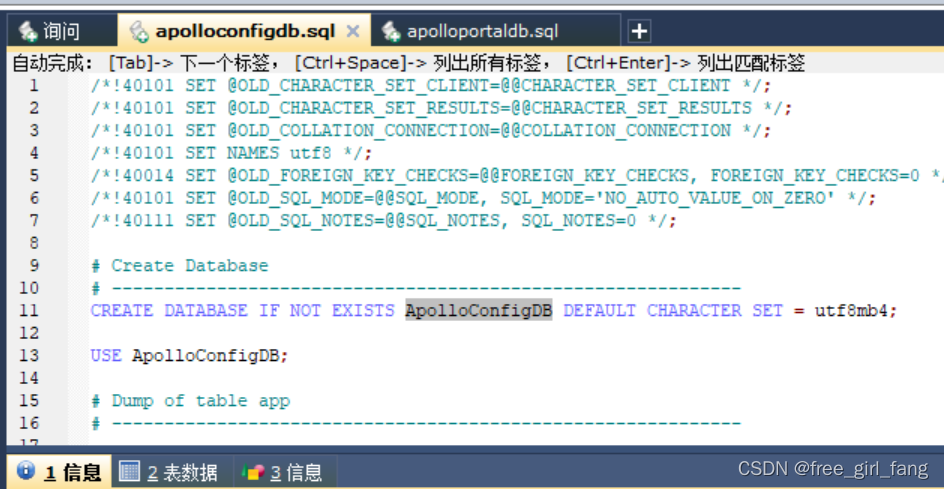The width and height of the screenshot is (944, 489).
Task: Click the grid icon on 2 表数据 tab
Action: point(129,471)
